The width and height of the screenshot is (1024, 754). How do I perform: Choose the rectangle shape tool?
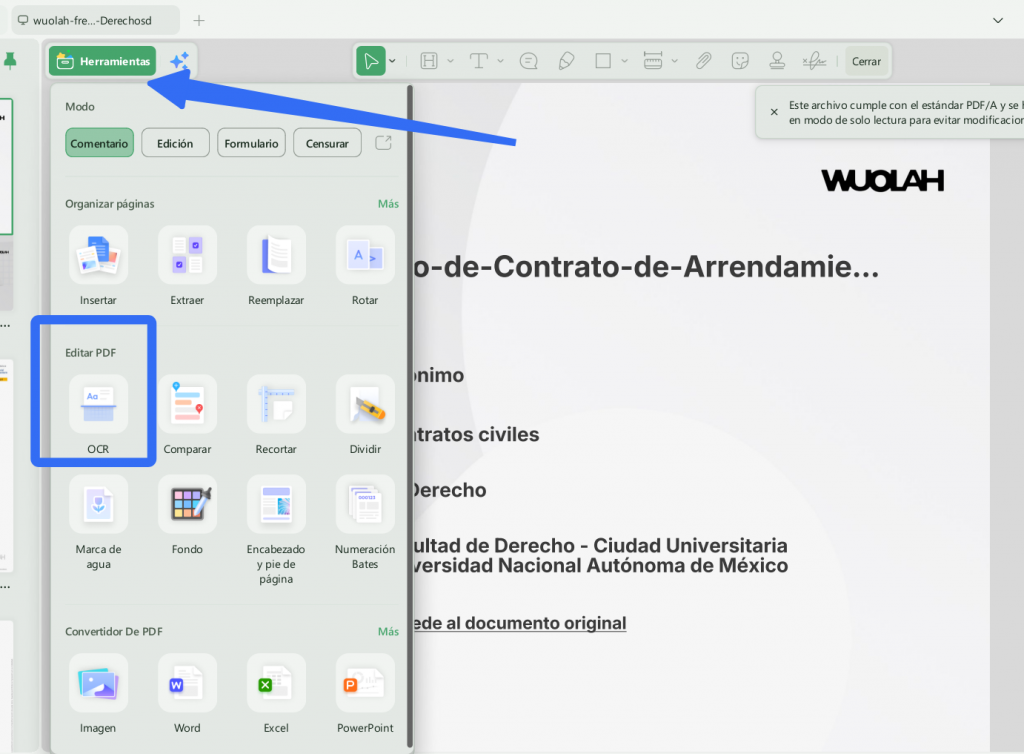(603, 61)
